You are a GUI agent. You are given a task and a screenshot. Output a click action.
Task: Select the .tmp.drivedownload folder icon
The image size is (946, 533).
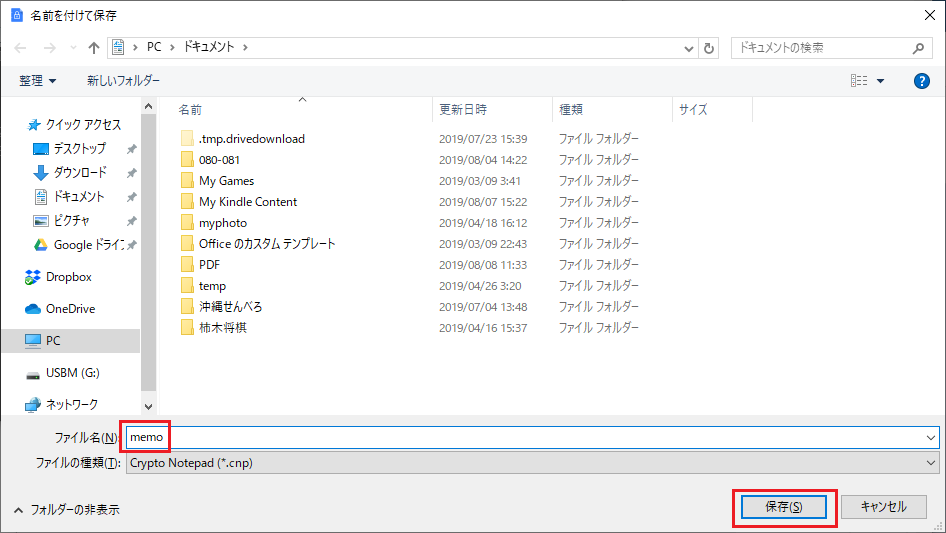point(188,139)
